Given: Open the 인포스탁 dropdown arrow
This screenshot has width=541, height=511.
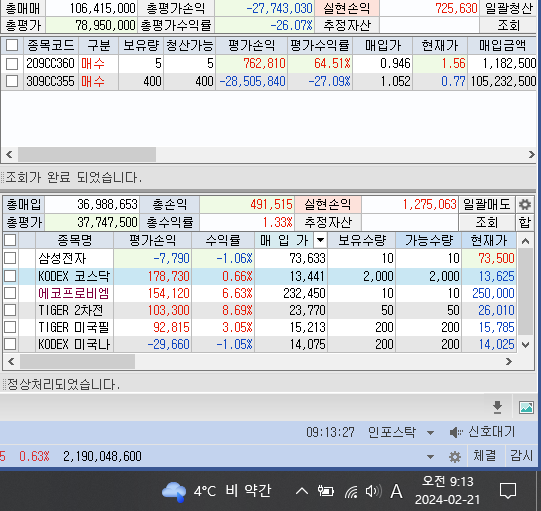Looking at the screenshot, I should pyautogui.click(x=430, y=432).
